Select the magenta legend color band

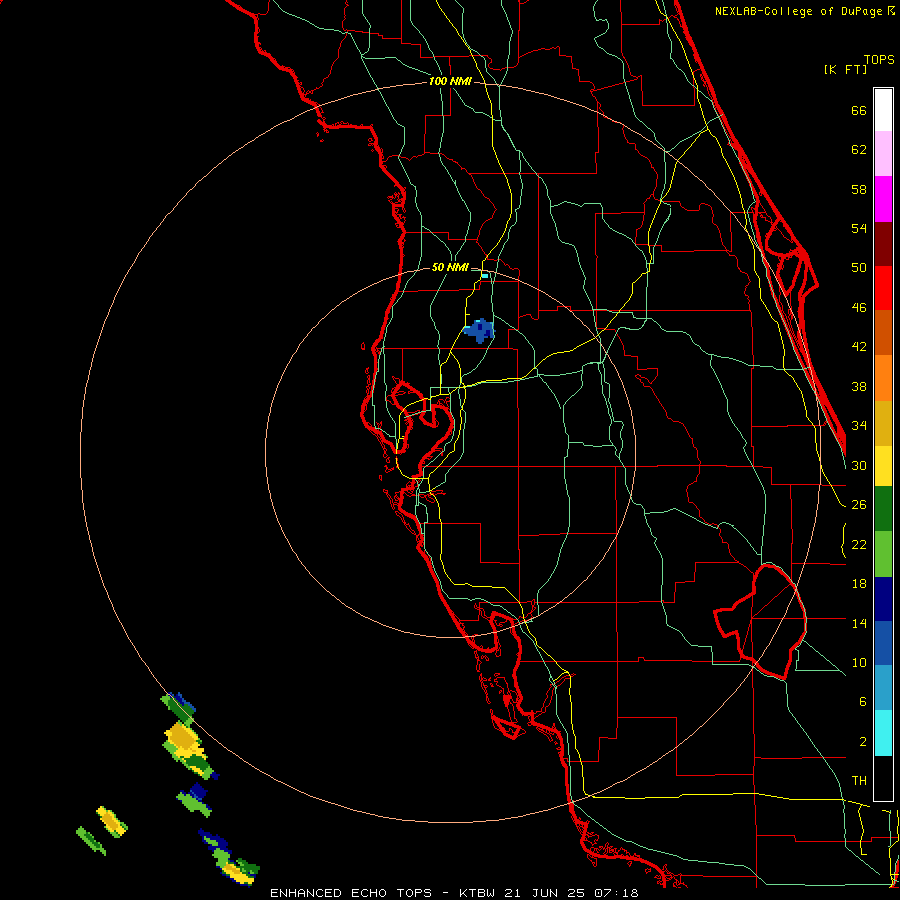click(x=883, y=199)
